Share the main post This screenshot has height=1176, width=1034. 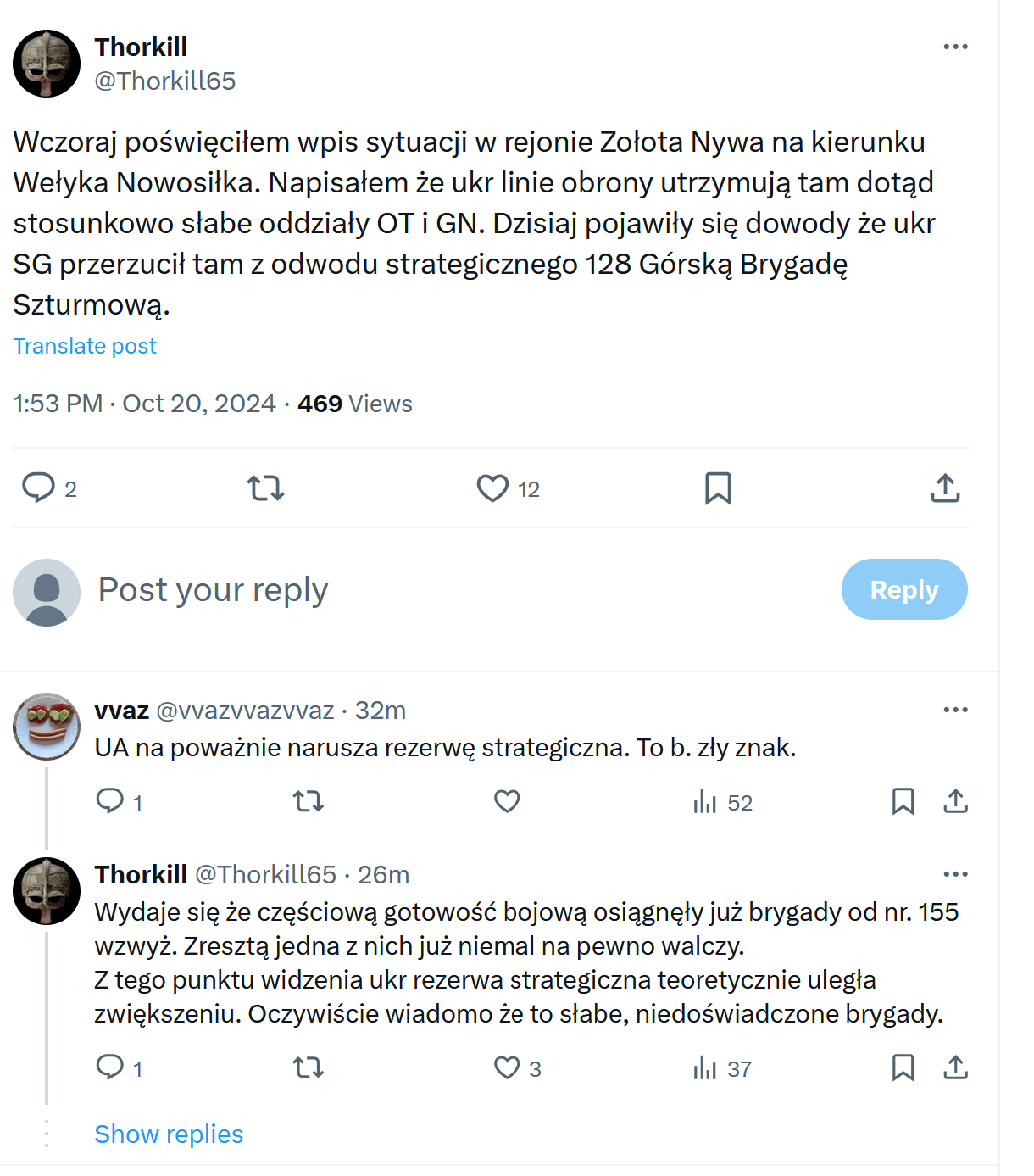pyautogui.click(x=945, y=488)
